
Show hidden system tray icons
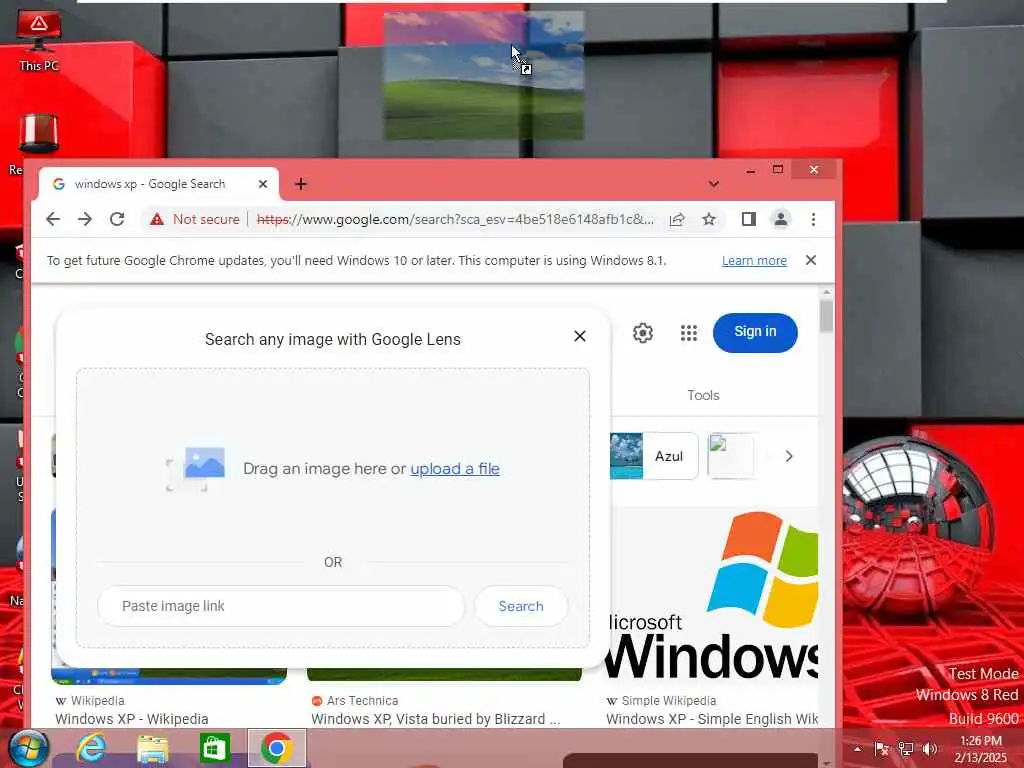(x=857, y=749)
